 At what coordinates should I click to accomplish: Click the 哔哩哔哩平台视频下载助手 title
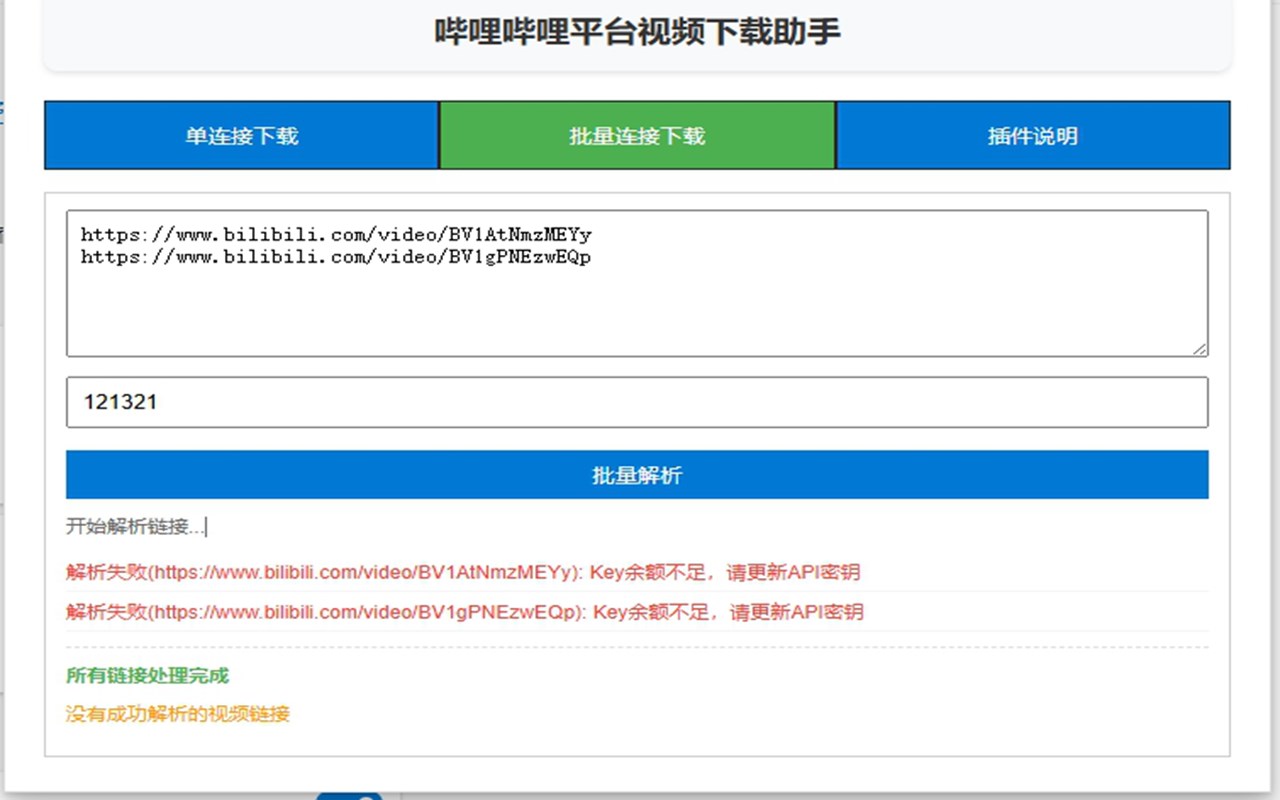637,31
